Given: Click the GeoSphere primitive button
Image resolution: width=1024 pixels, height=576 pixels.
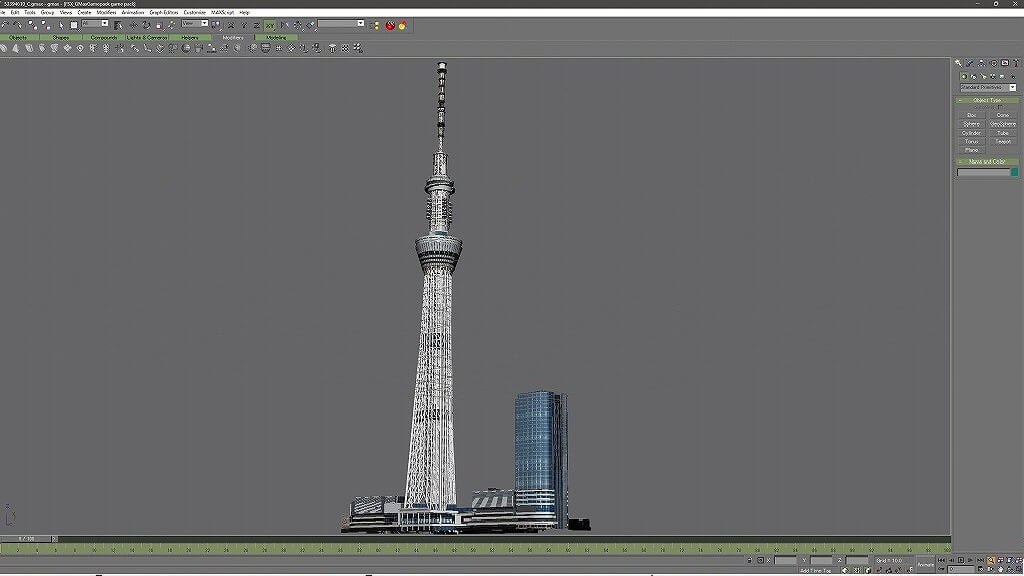Looking at the screenshot, I should (1002, 124).
